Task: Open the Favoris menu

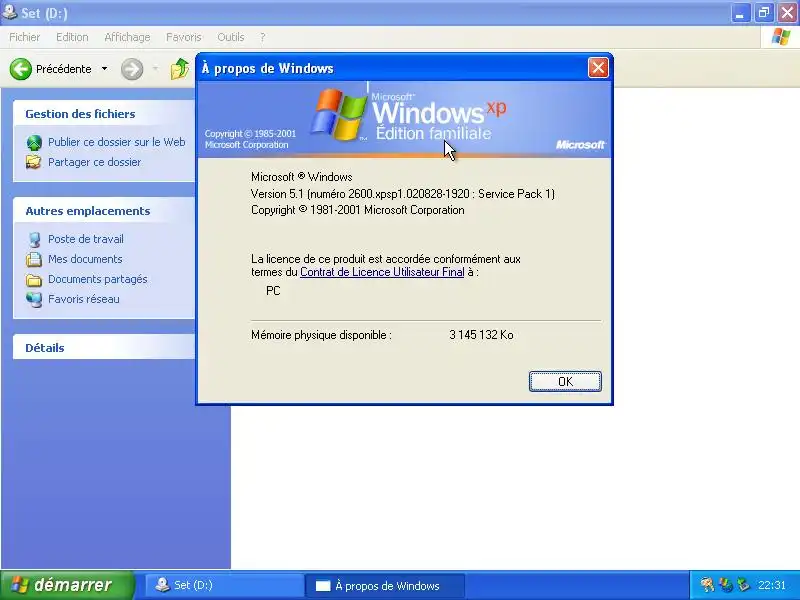Action: 184,37
